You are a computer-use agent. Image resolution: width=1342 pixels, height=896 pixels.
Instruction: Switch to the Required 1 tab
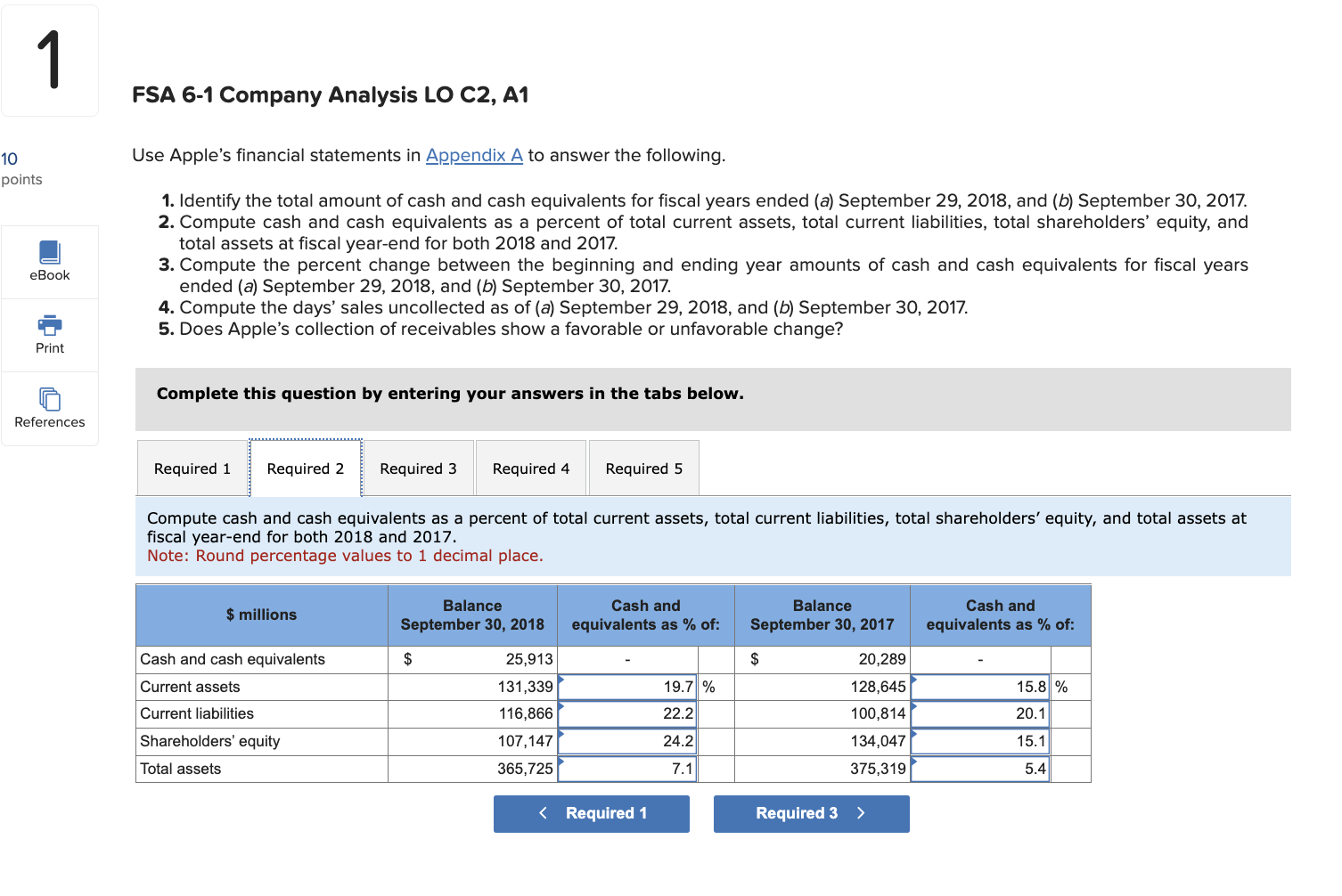[x=191, y=468]
